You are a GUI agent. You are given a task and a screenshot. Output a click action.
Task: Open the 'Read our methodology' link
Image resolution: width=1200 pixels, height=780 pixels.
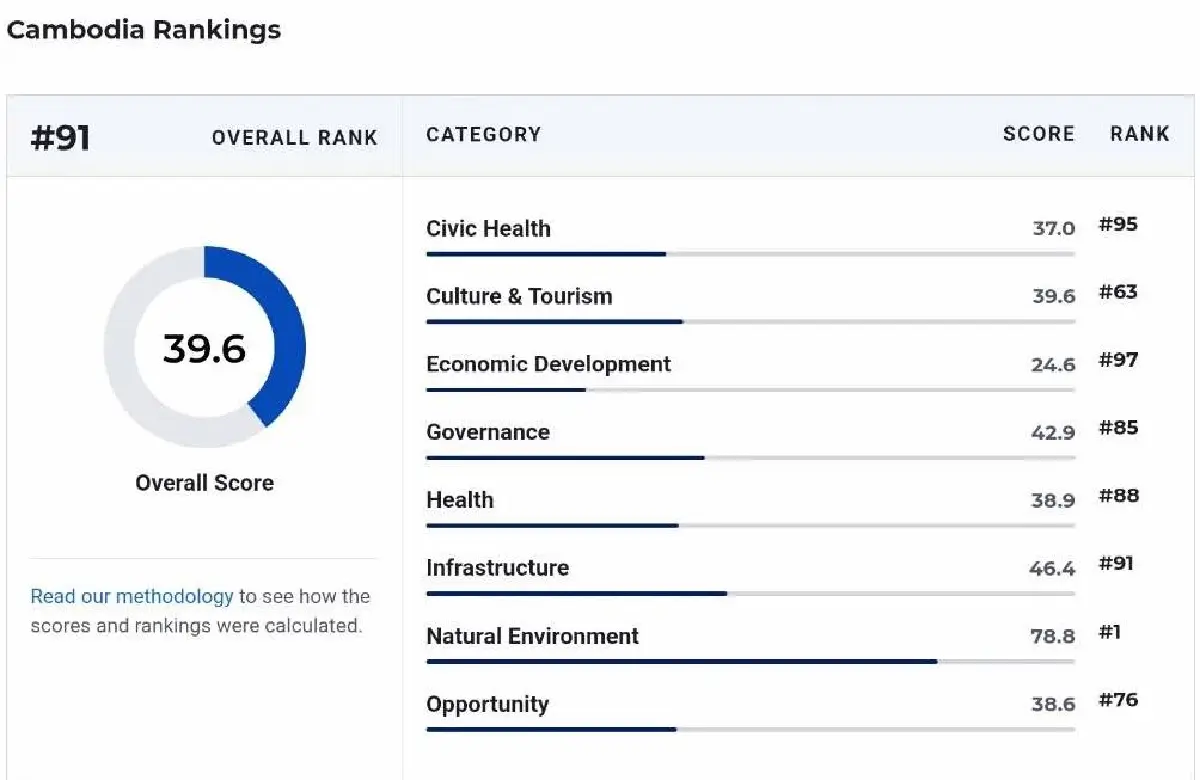pos(131,597)
